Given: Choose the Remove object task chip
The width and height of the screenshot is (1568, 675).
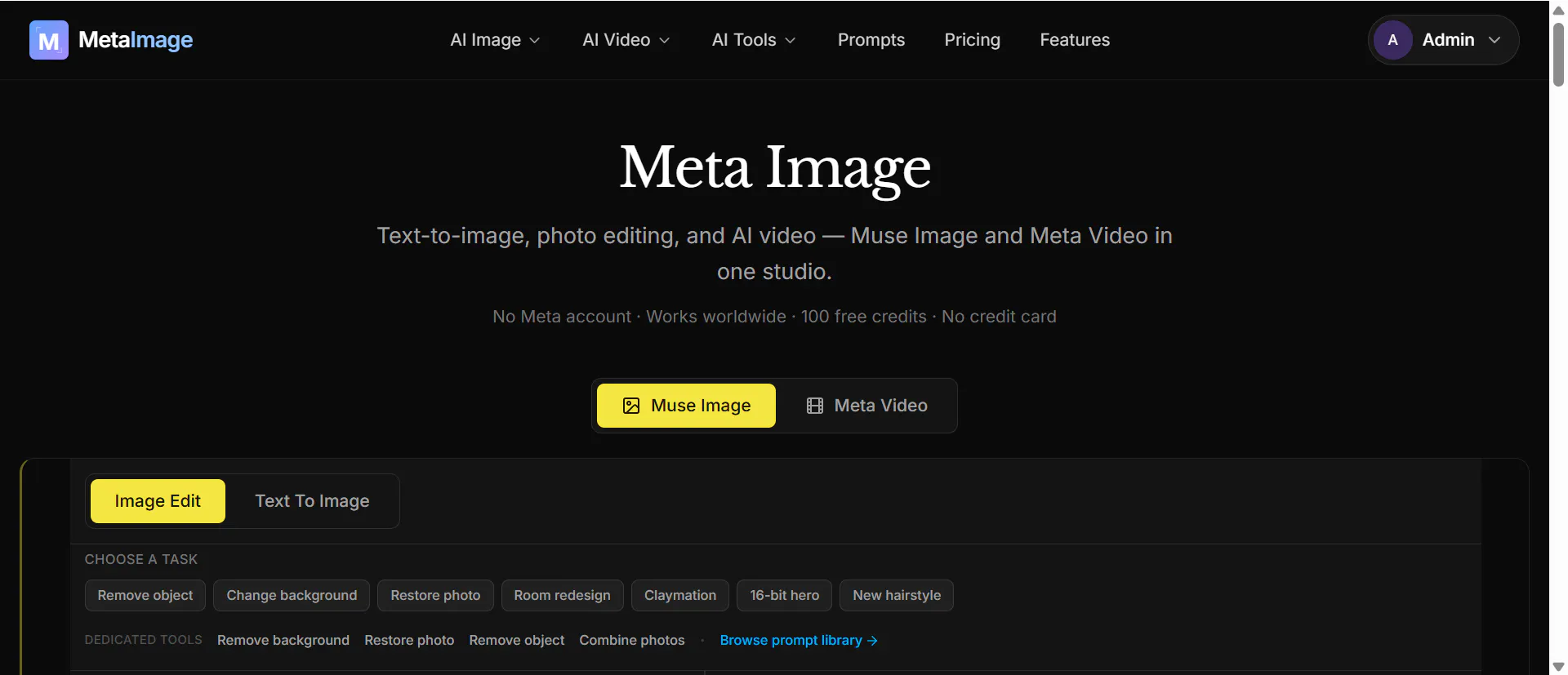Looking at the screenshot, I should coord(145,596).
